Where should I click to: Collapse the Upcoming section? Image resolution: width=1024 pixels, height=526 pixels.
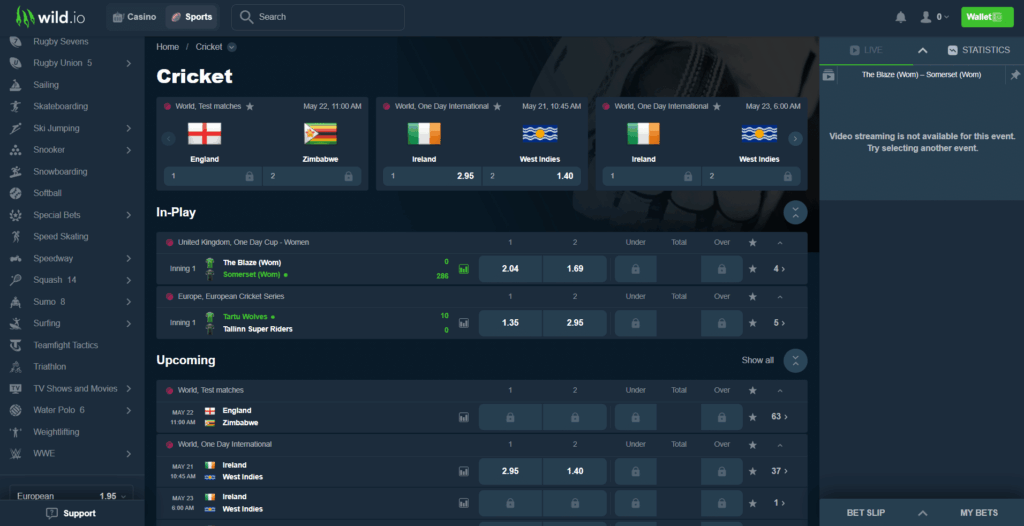[x=795, y=361]
